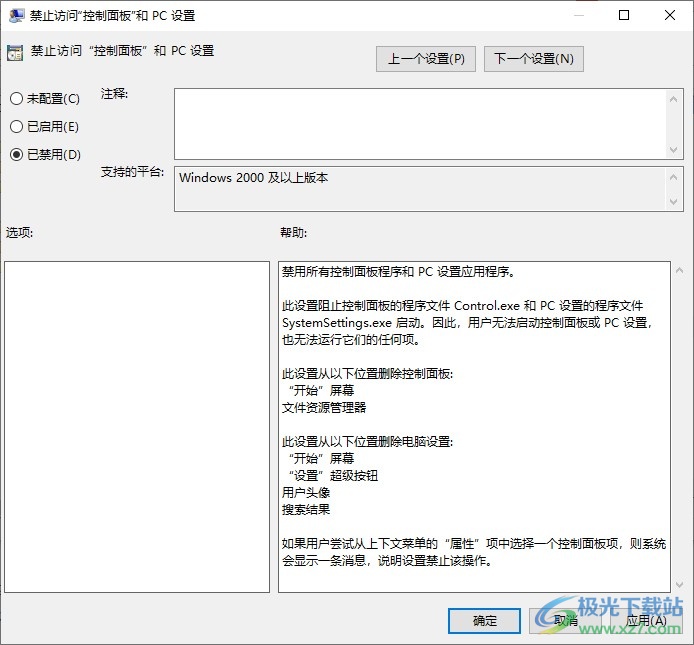Confirm with the 确定 button

(x=484, y=621)
